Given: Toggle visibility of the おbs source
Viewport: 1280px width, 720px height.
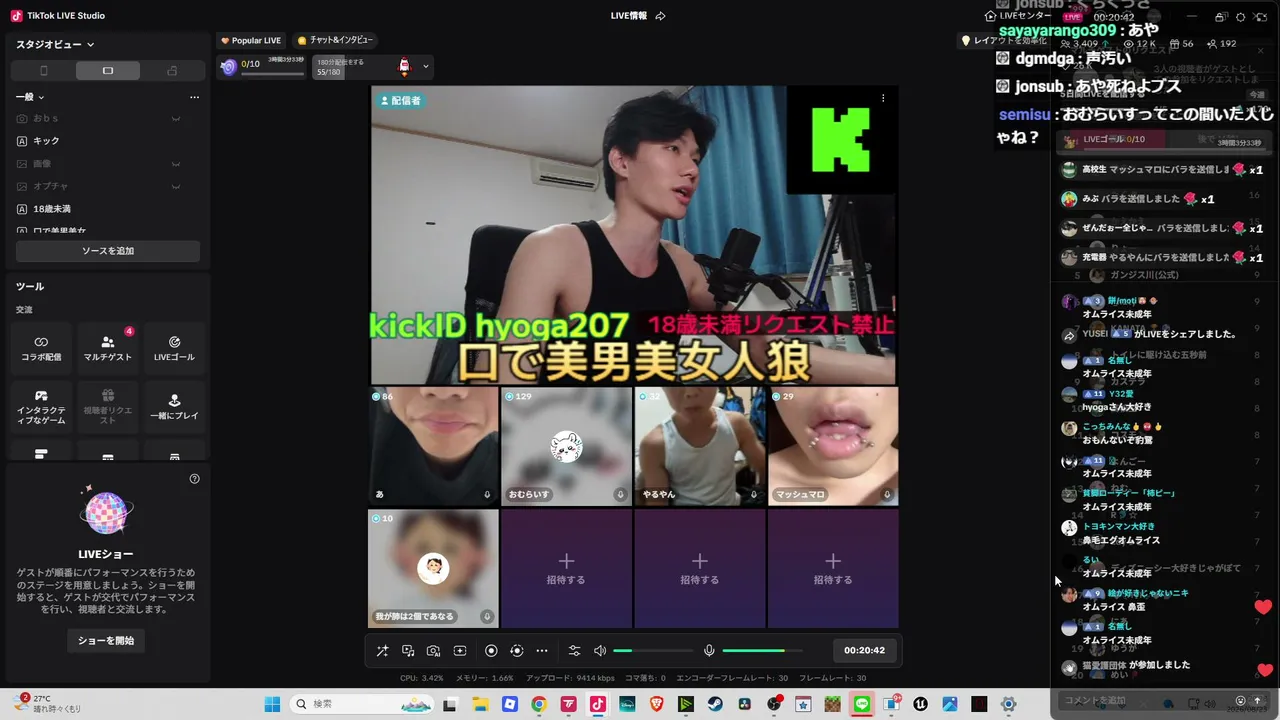Looking at the screenshot, I should point(176,118).
